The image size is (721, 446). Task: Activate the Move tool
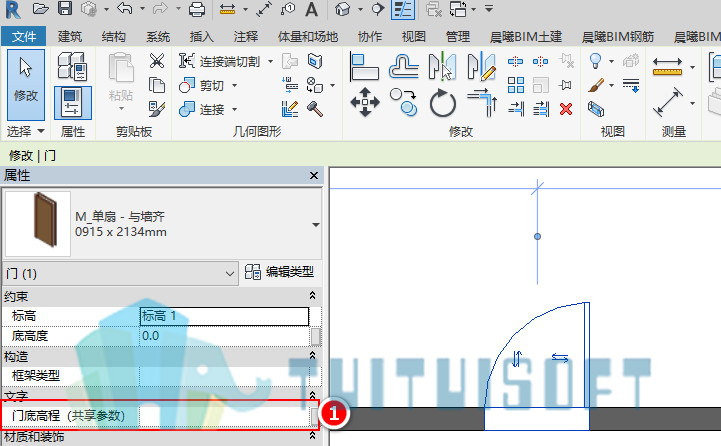365,102
